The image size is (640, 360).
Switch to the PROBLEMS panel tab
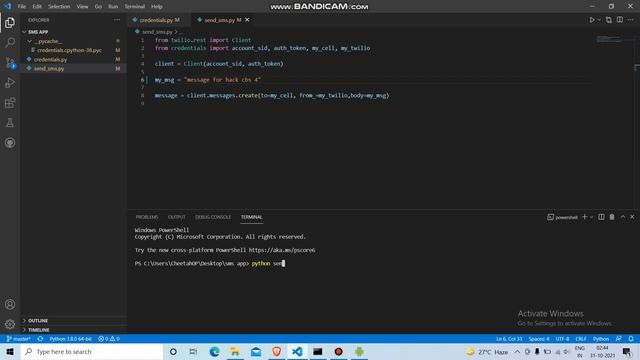tap(147, 217)
